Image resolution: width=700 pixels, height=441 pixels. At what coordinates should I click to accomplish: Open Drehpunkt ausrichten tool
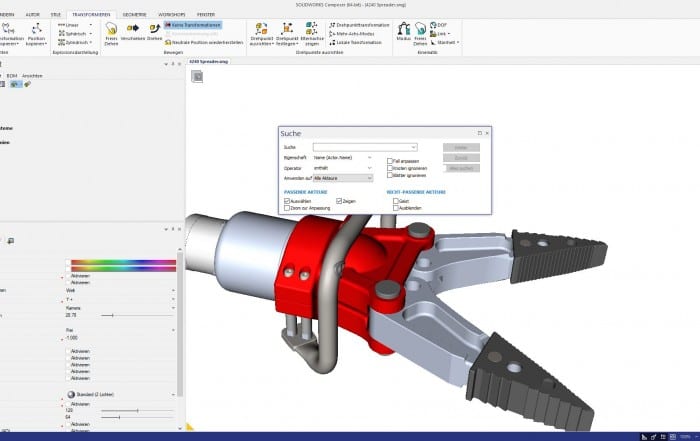click(x=262, y=34)
